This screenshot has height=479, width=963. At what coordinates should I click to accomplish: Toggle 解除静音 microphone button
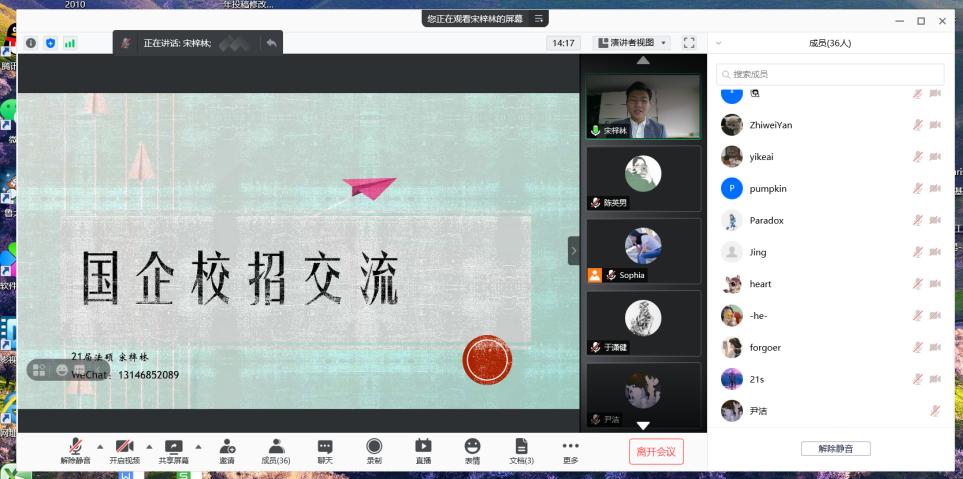[x=75, y=450]
